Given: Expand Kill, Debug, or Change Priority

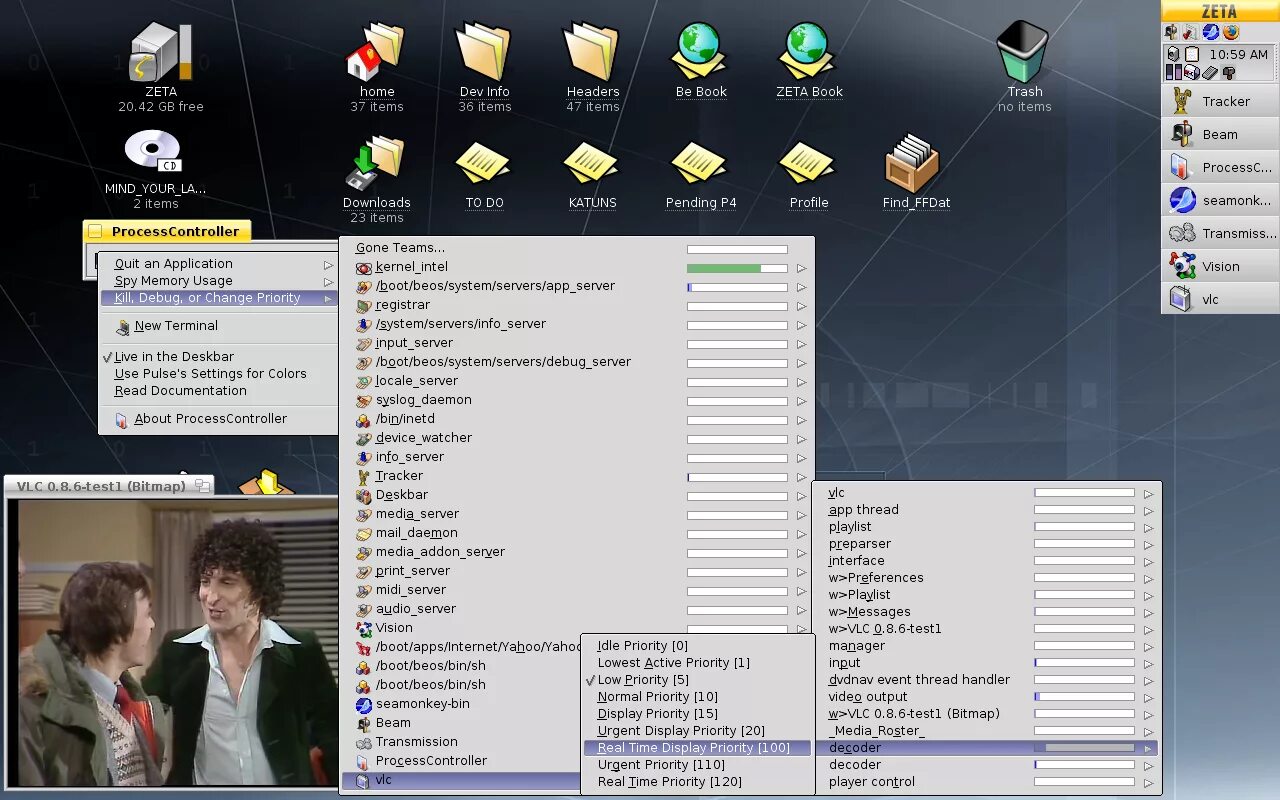Looking at the screenshot, I should [218, 297].
